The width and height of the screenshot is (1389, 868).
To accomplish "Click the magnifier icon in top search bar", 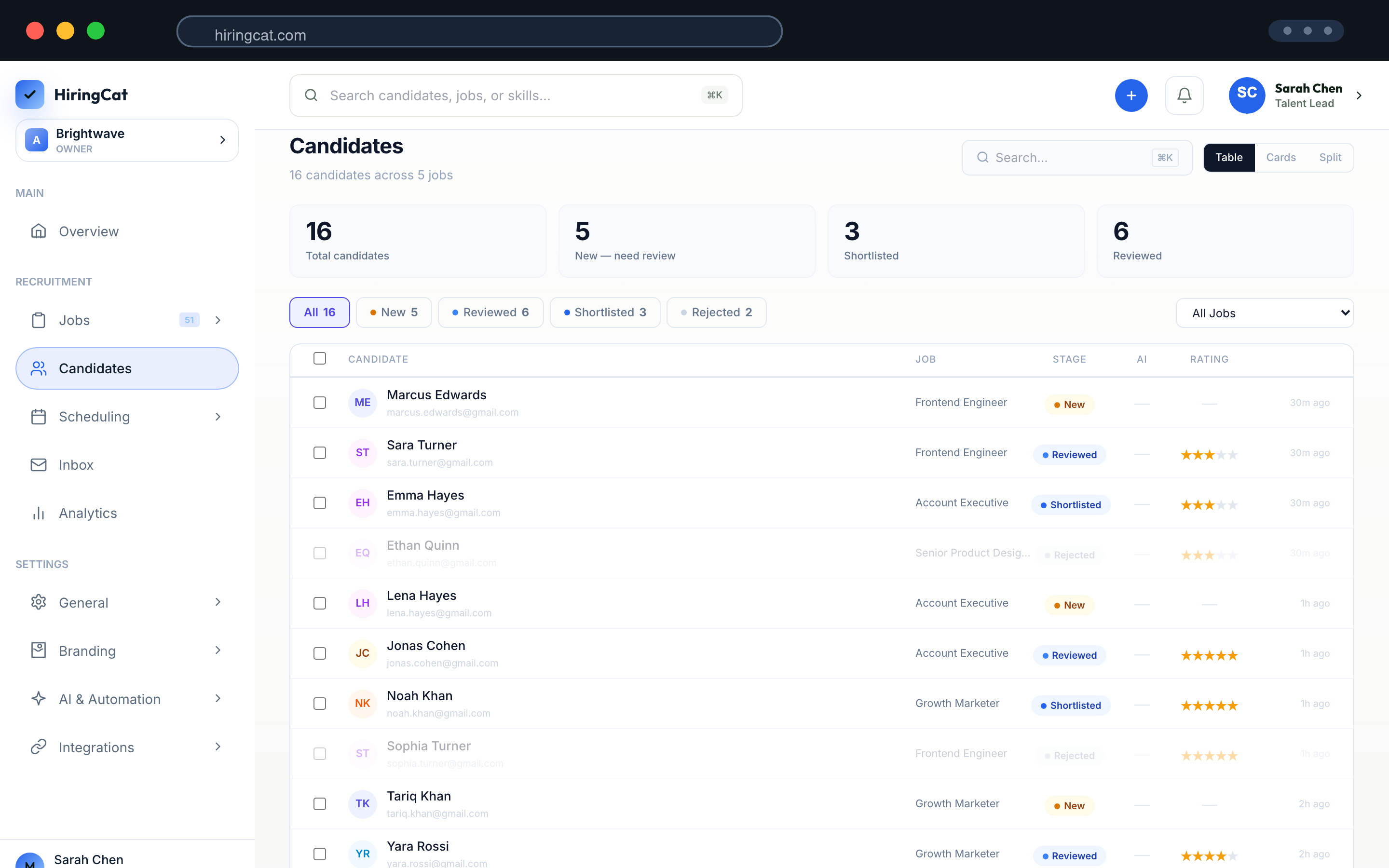I will tap(311, 95).
